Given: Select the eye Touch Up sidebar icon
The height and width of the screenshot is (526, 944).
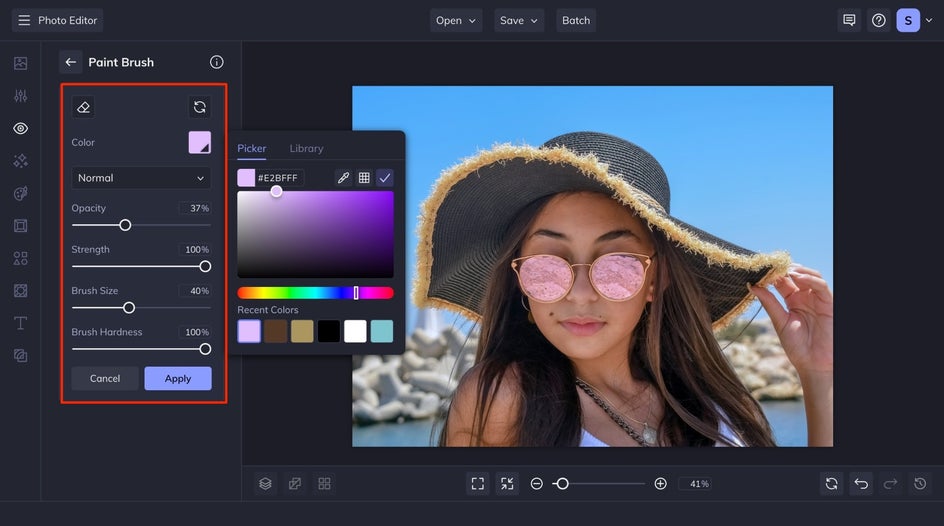Looking at the screenshot, I should pos(20,128).
